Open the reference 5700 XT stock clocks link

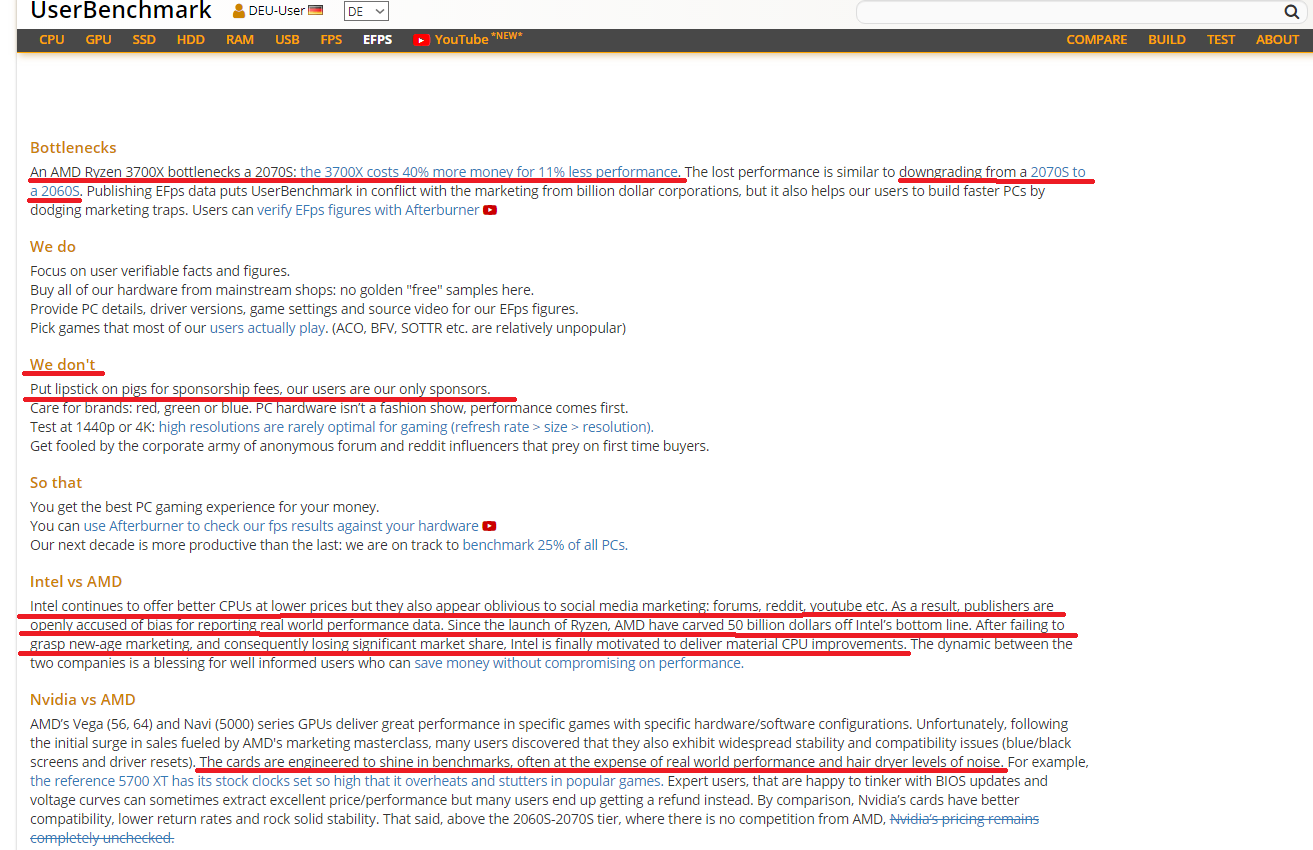tap(346, 781)
